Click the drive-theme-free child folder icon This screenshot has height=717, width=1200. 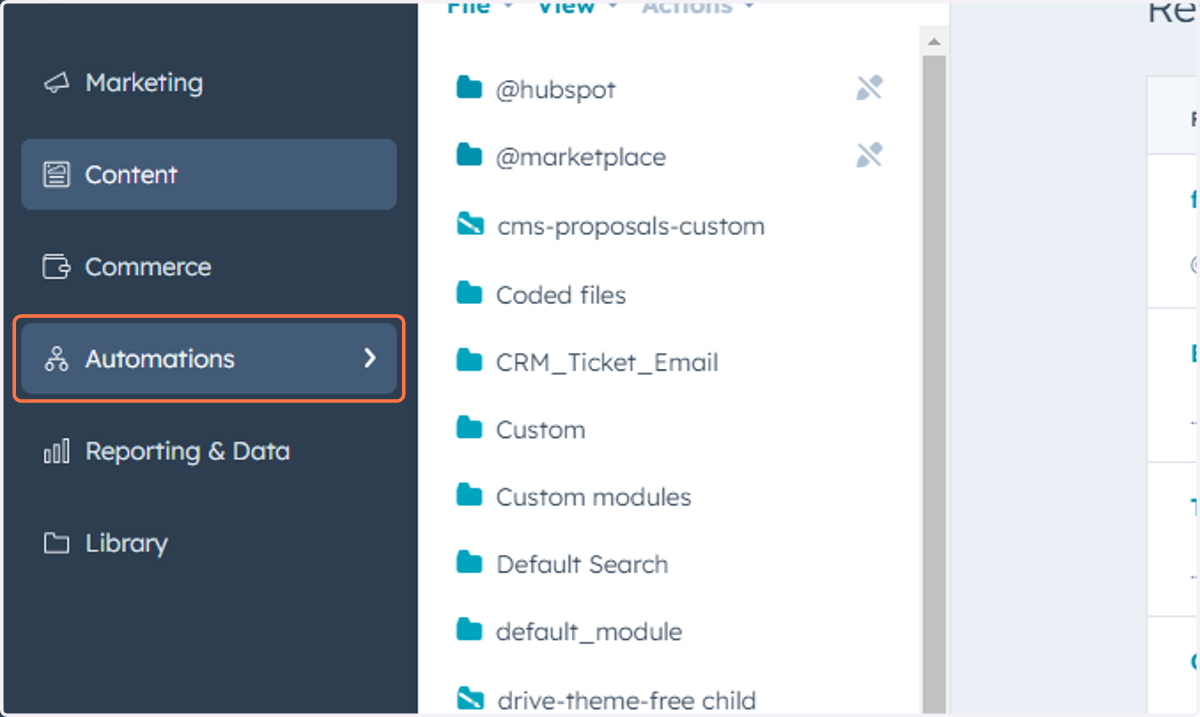click(470, 698)
